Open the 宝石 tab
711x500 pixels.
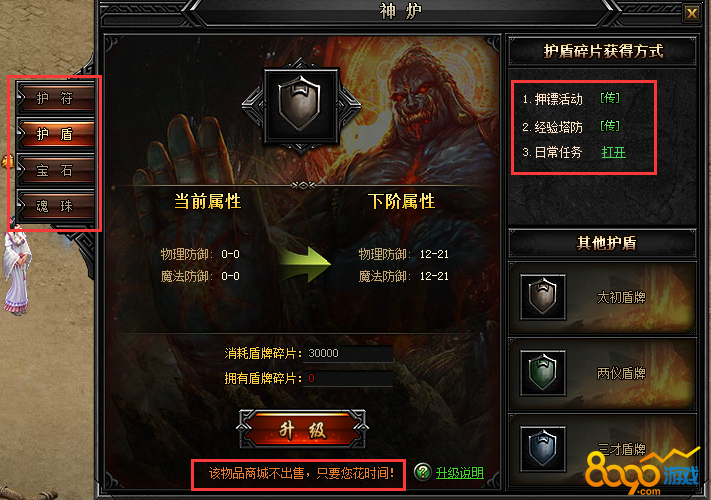(55, 170)
